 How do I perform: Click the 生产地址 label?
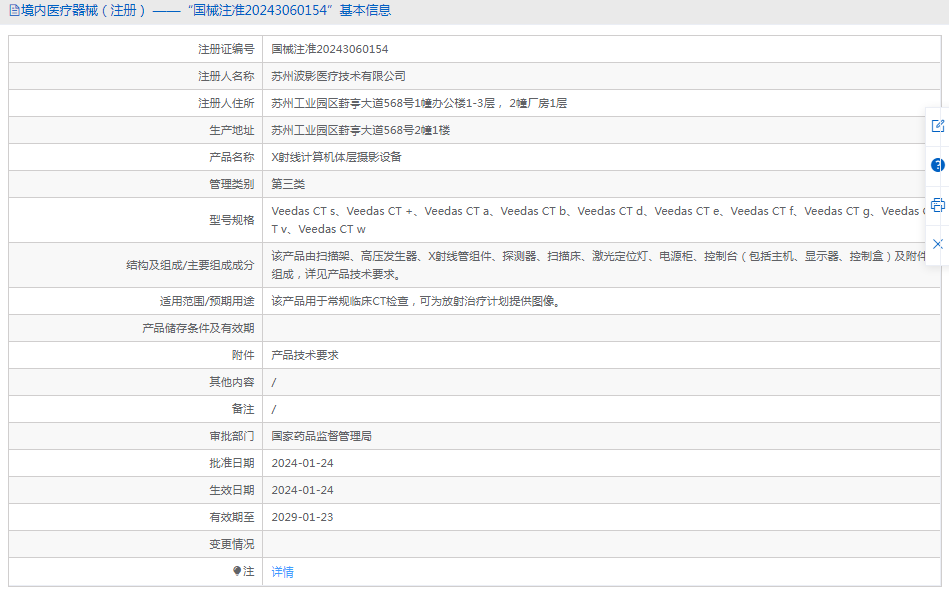pos(232,130)
